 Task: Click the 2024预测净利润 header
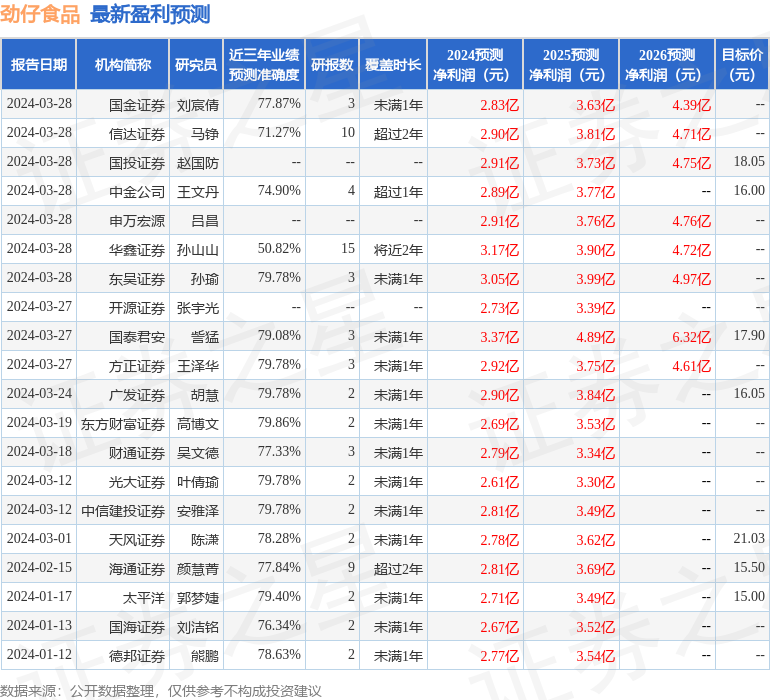point(475,64)
